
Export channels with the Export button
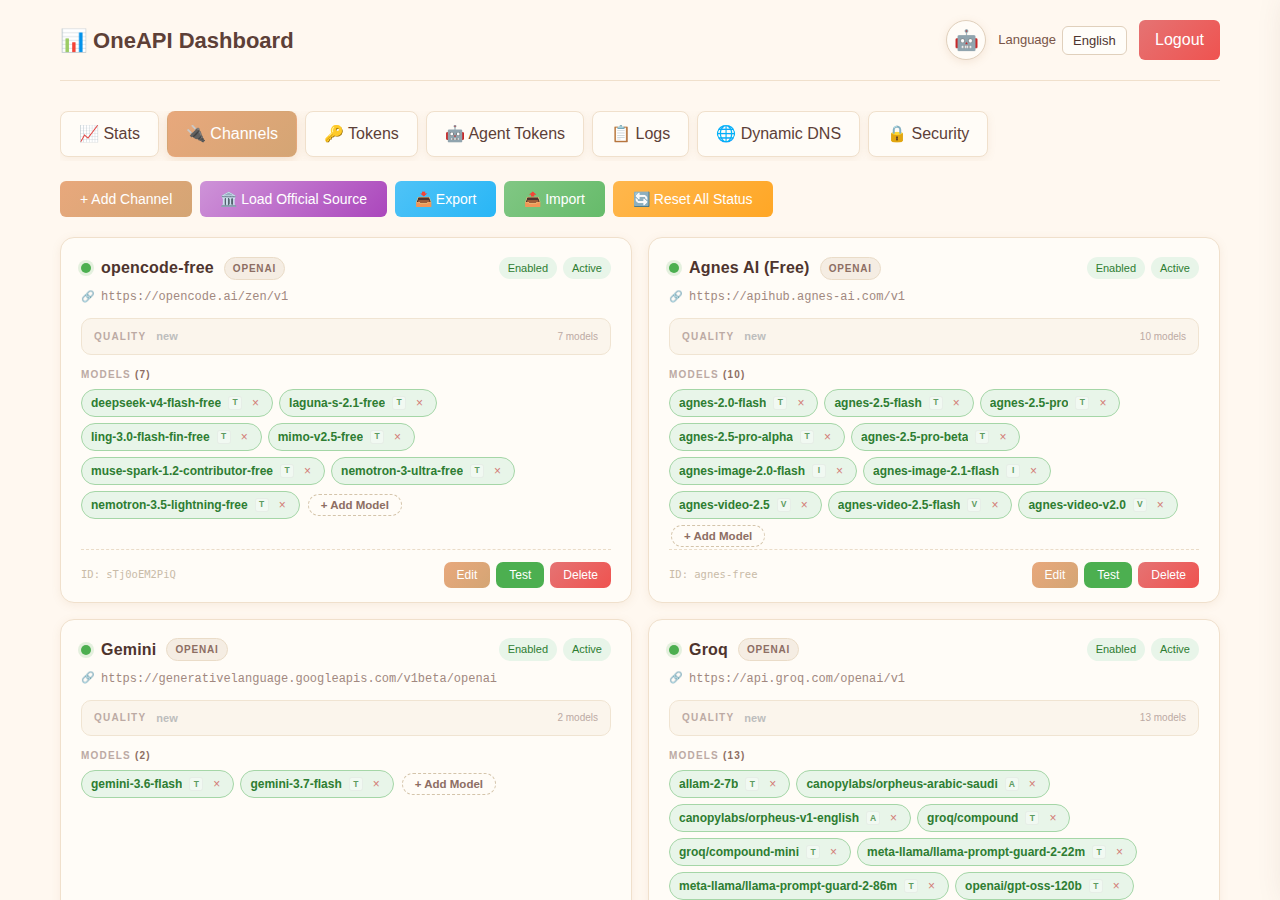(446, 199)
